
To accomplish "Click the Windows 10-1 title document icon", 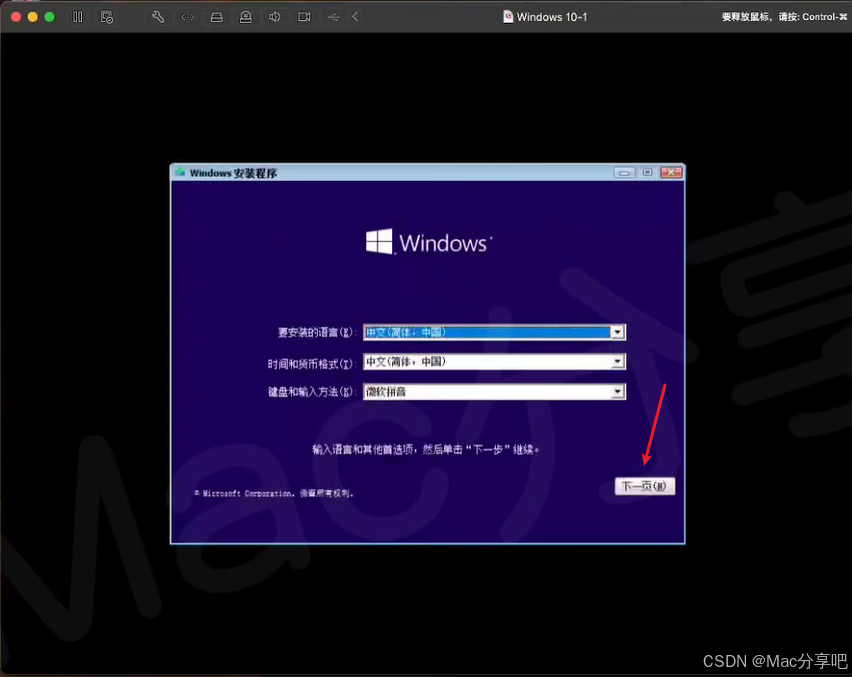I will 508,17.
